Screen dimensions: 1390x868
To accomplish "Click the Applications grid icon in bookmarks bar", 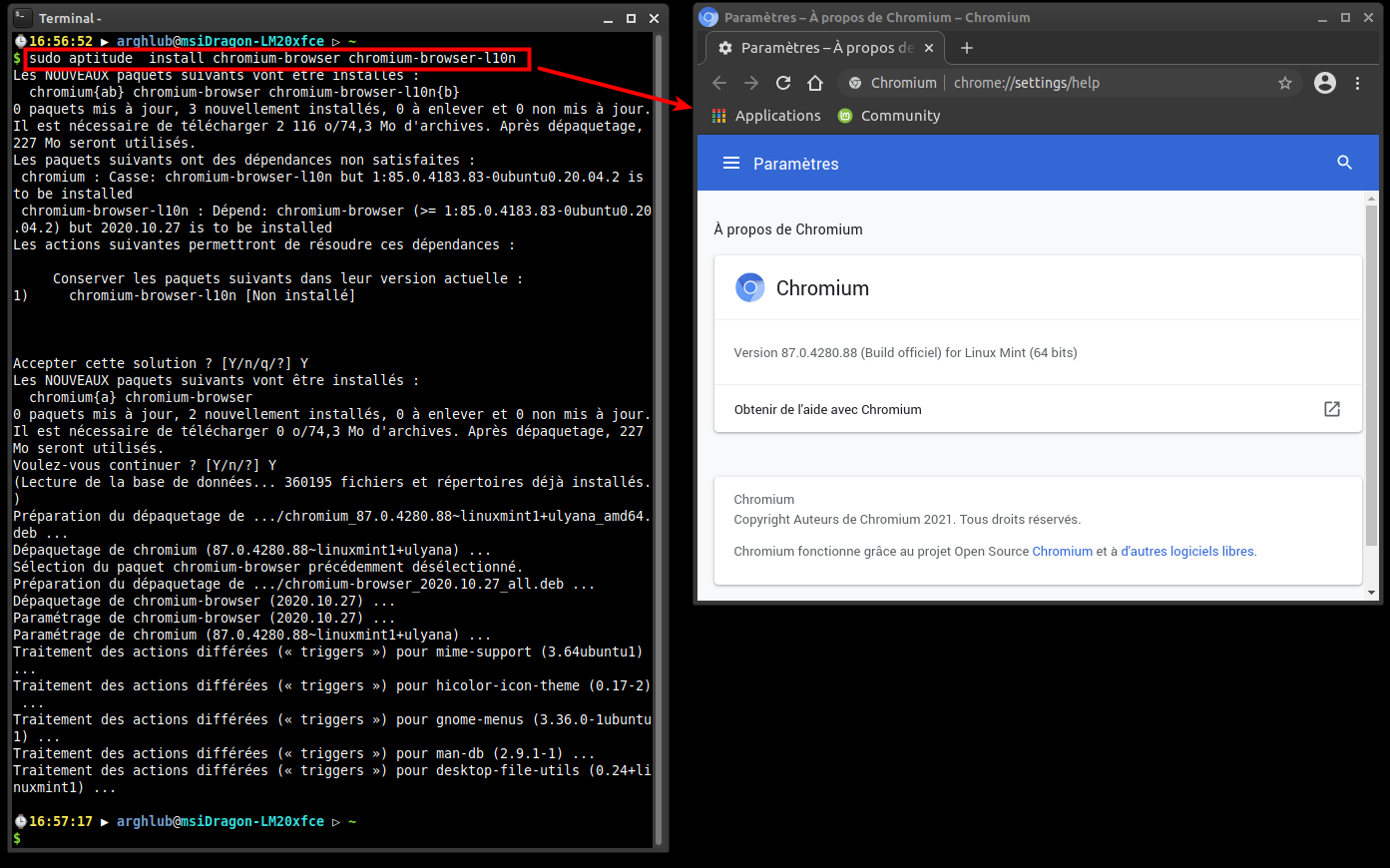I will (719, 116).
